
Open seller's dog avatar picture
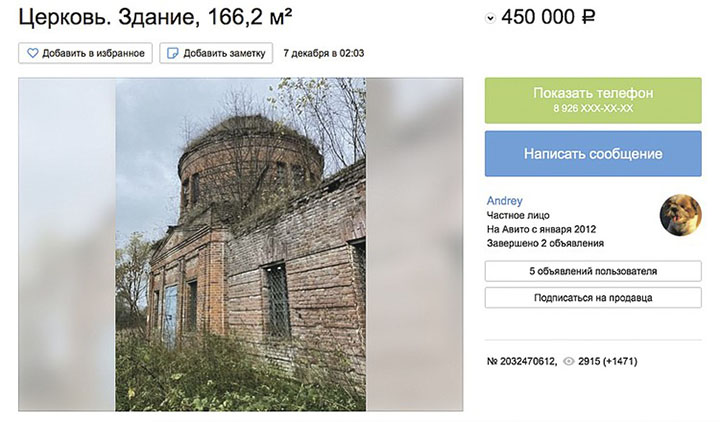click(x=681, y=214)
